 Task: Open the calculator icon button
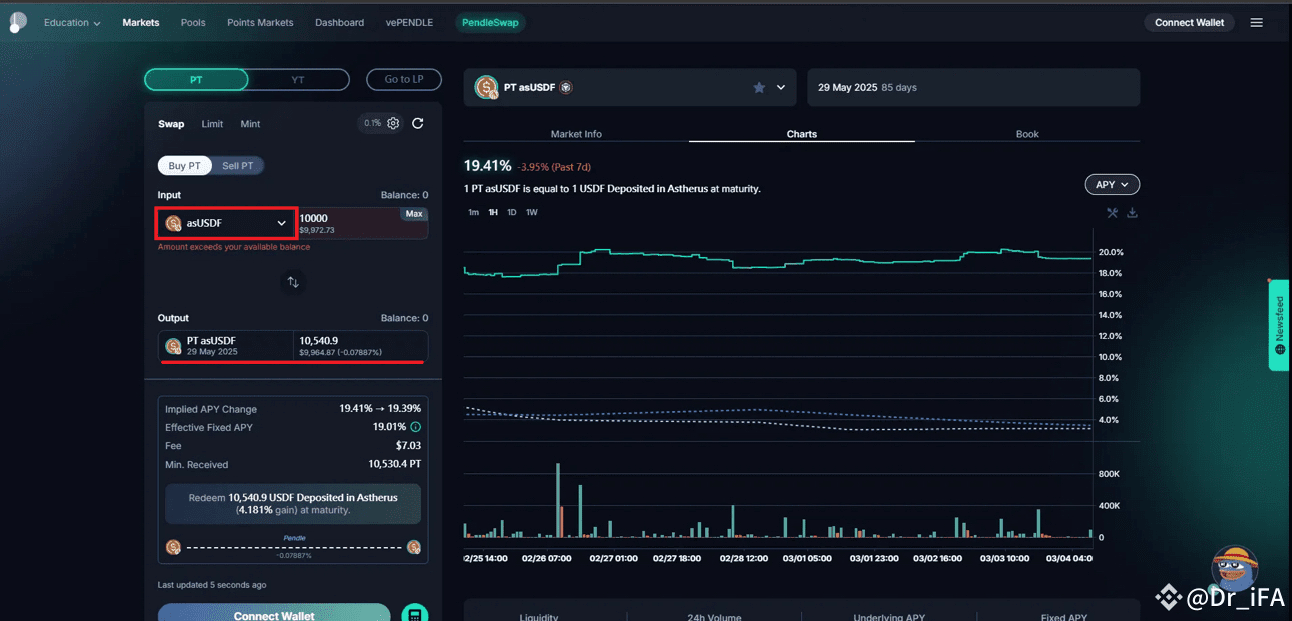[414, 614]
